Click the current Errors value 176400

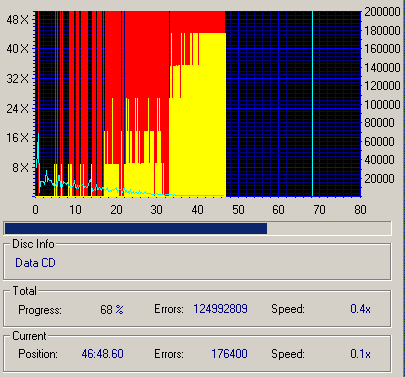(x=229, y=354)
